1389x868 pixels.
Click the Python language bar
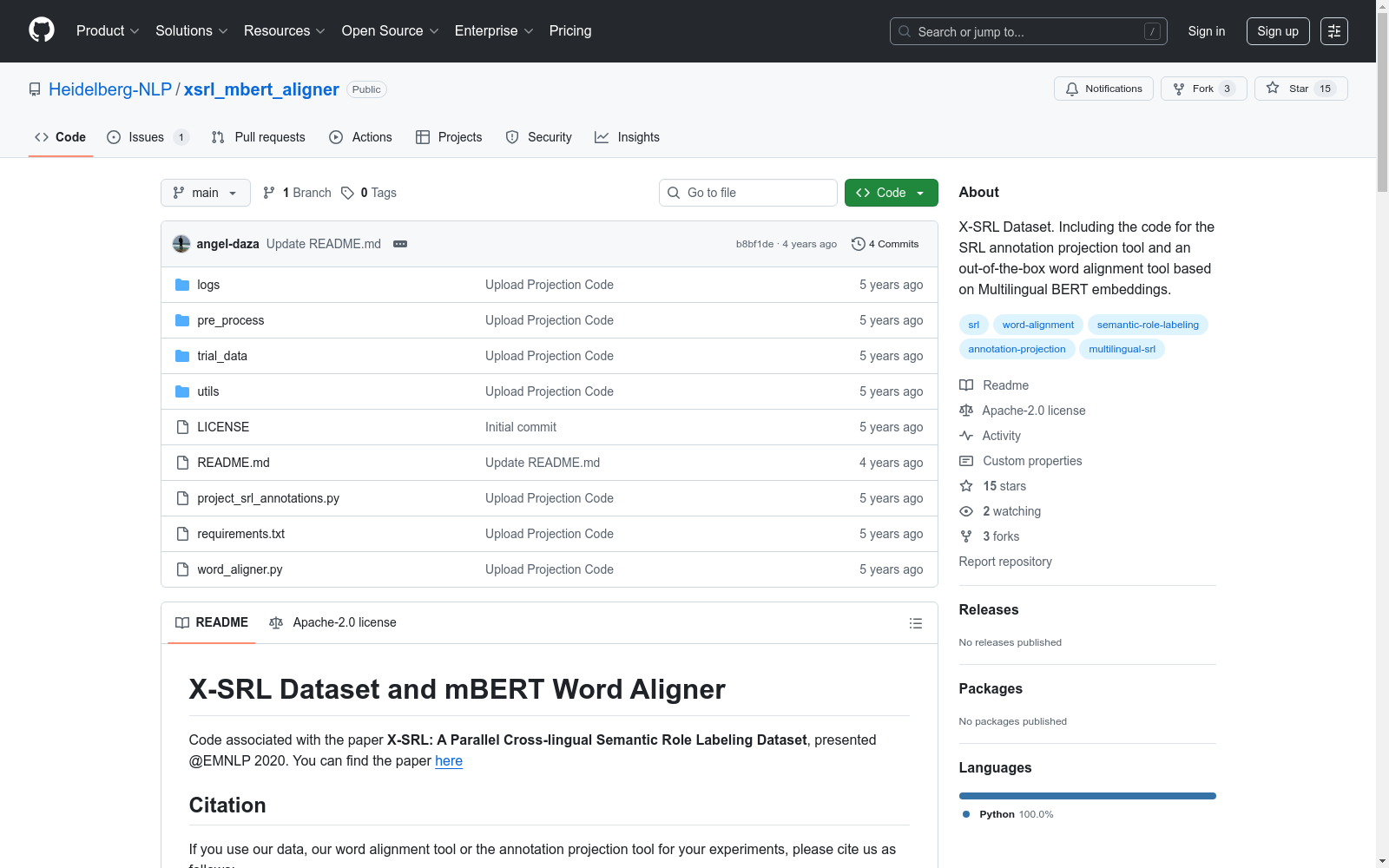pyautogui.click(x=1087, y=796)
